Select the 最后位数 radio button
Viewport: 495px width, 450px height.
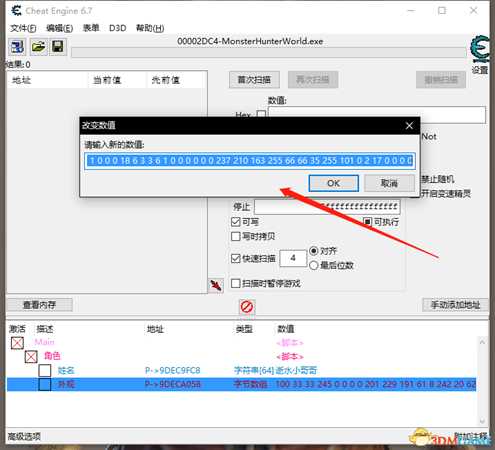tap(314, 265)
